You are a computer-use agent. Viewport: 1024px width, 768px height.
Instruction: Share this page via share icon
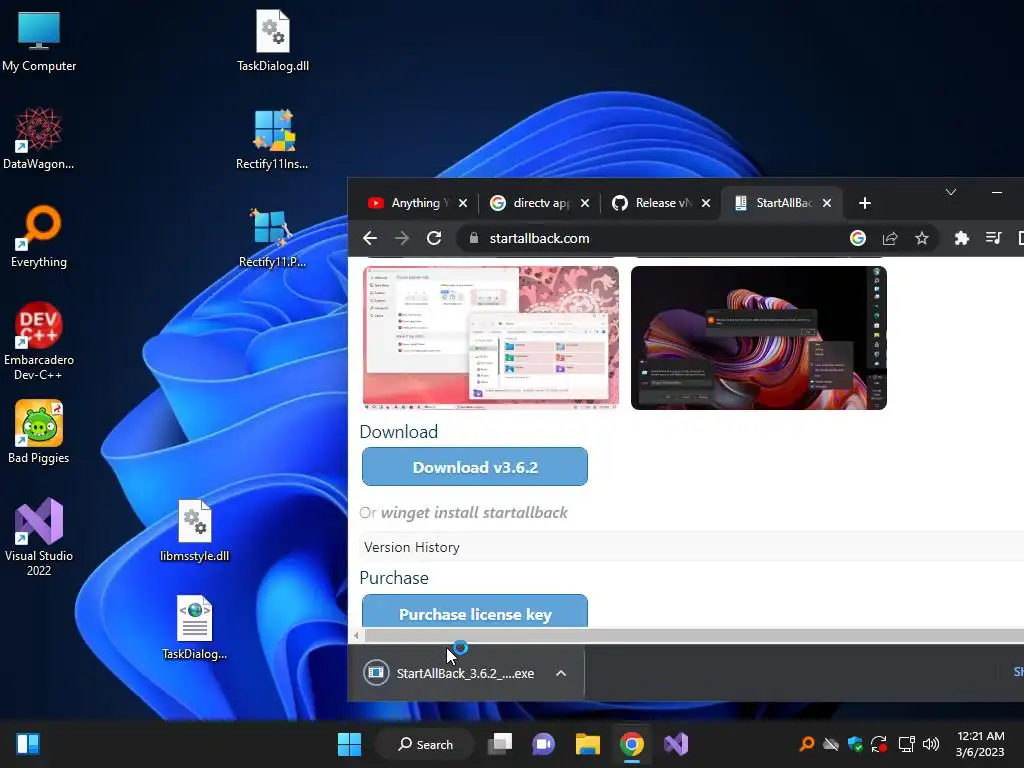[889, 238]
